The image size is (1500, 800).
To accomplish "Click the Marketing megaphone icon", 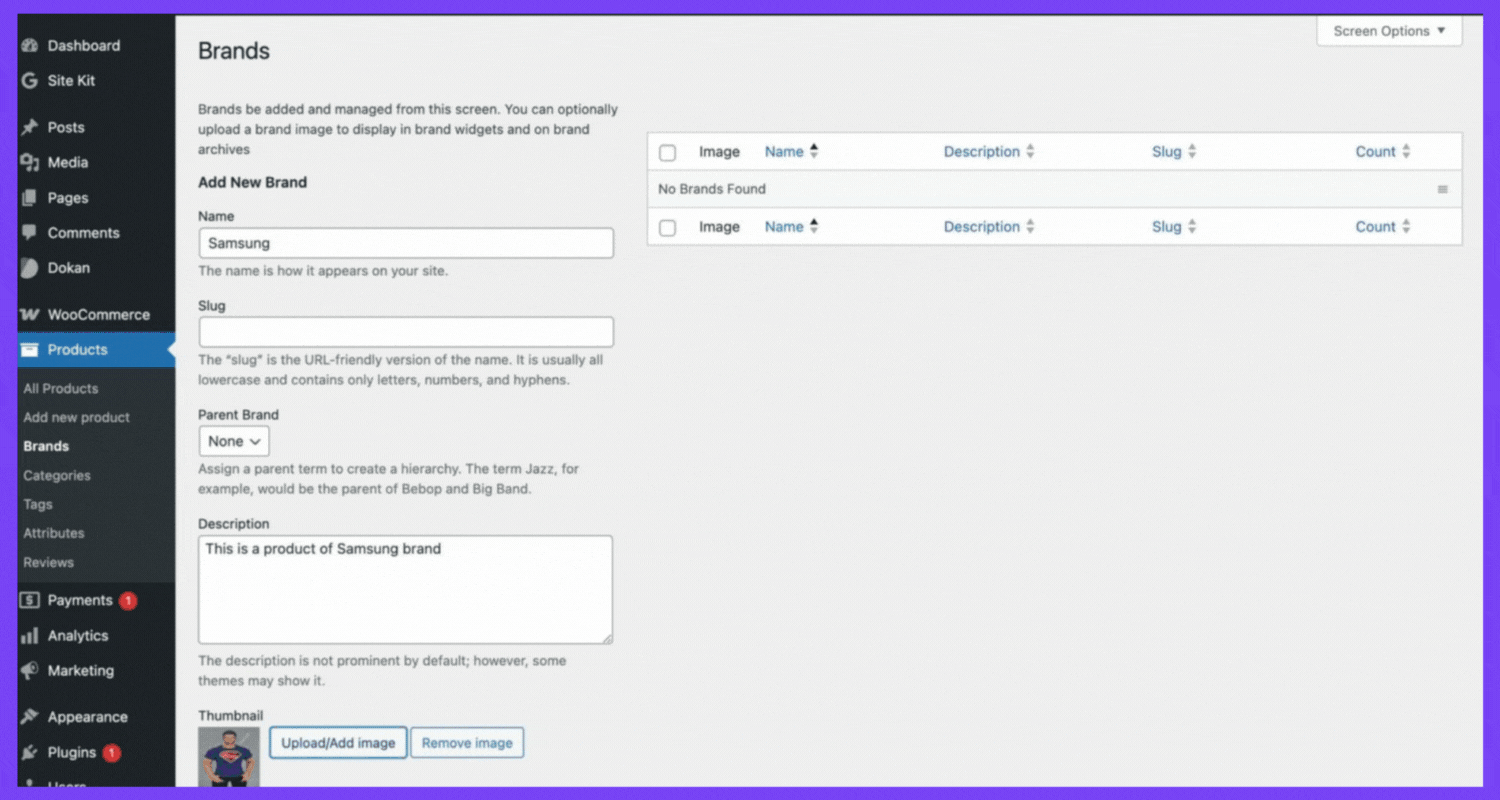I will coord(30,671).
